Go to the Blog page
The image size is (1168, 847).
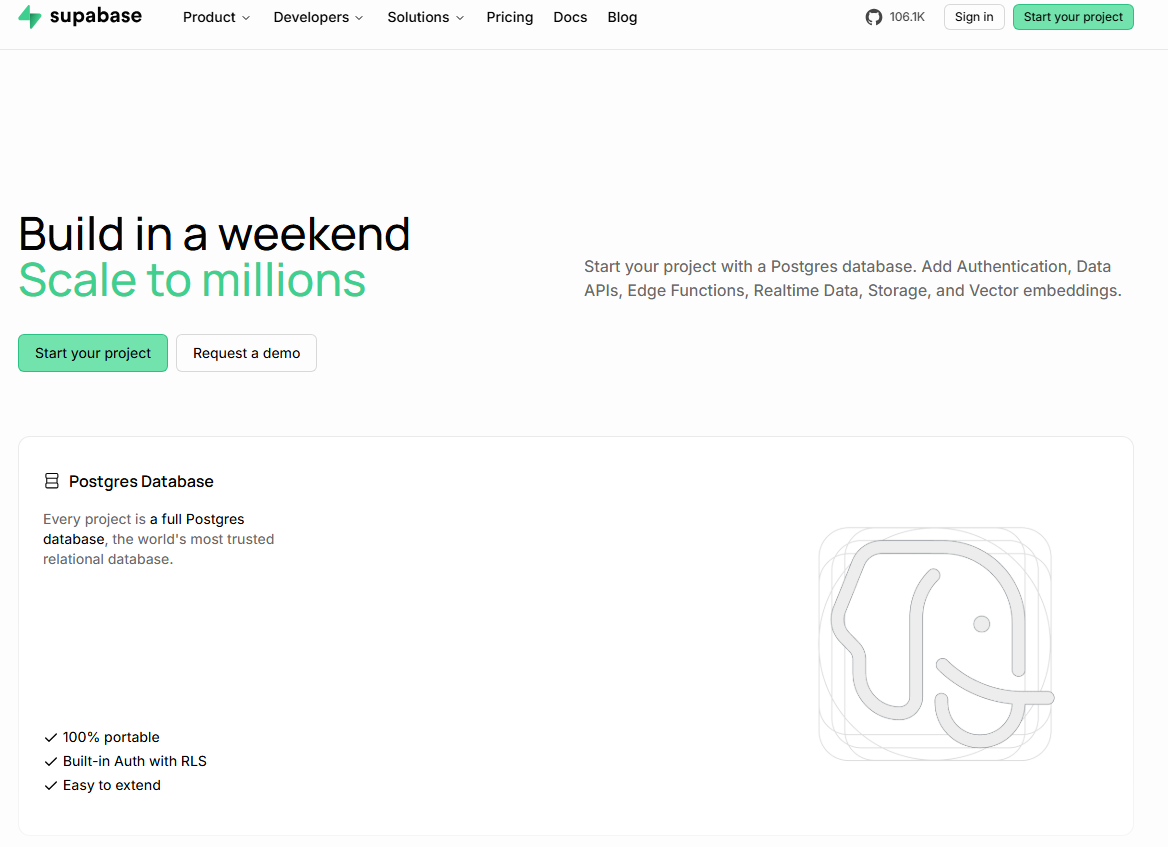(x=622, y=17)
